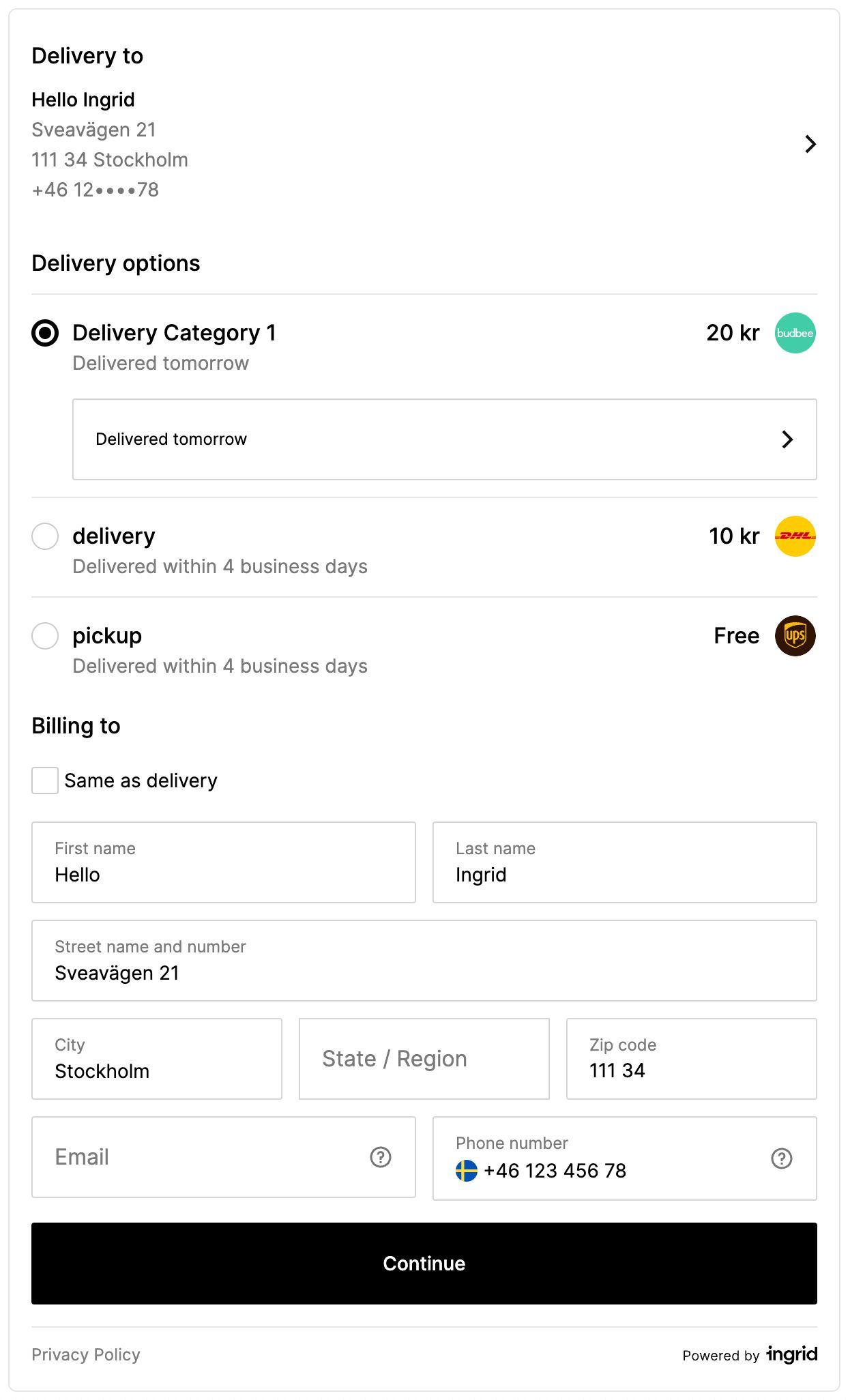Image resolution: width=850 pixels, height=1400 pixels.
Task: Select the DHL delivery radio option
Action: 45,536
